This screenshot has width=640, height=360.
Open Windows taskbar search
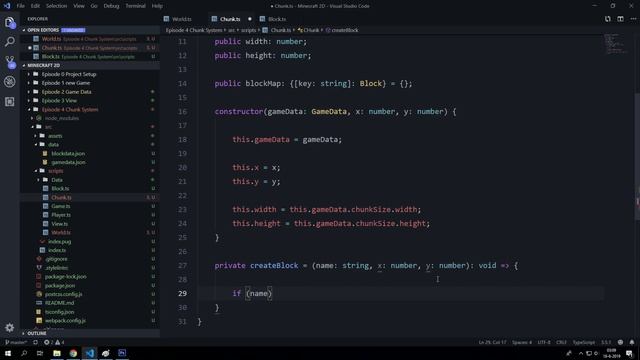click(x=24, y=353)
